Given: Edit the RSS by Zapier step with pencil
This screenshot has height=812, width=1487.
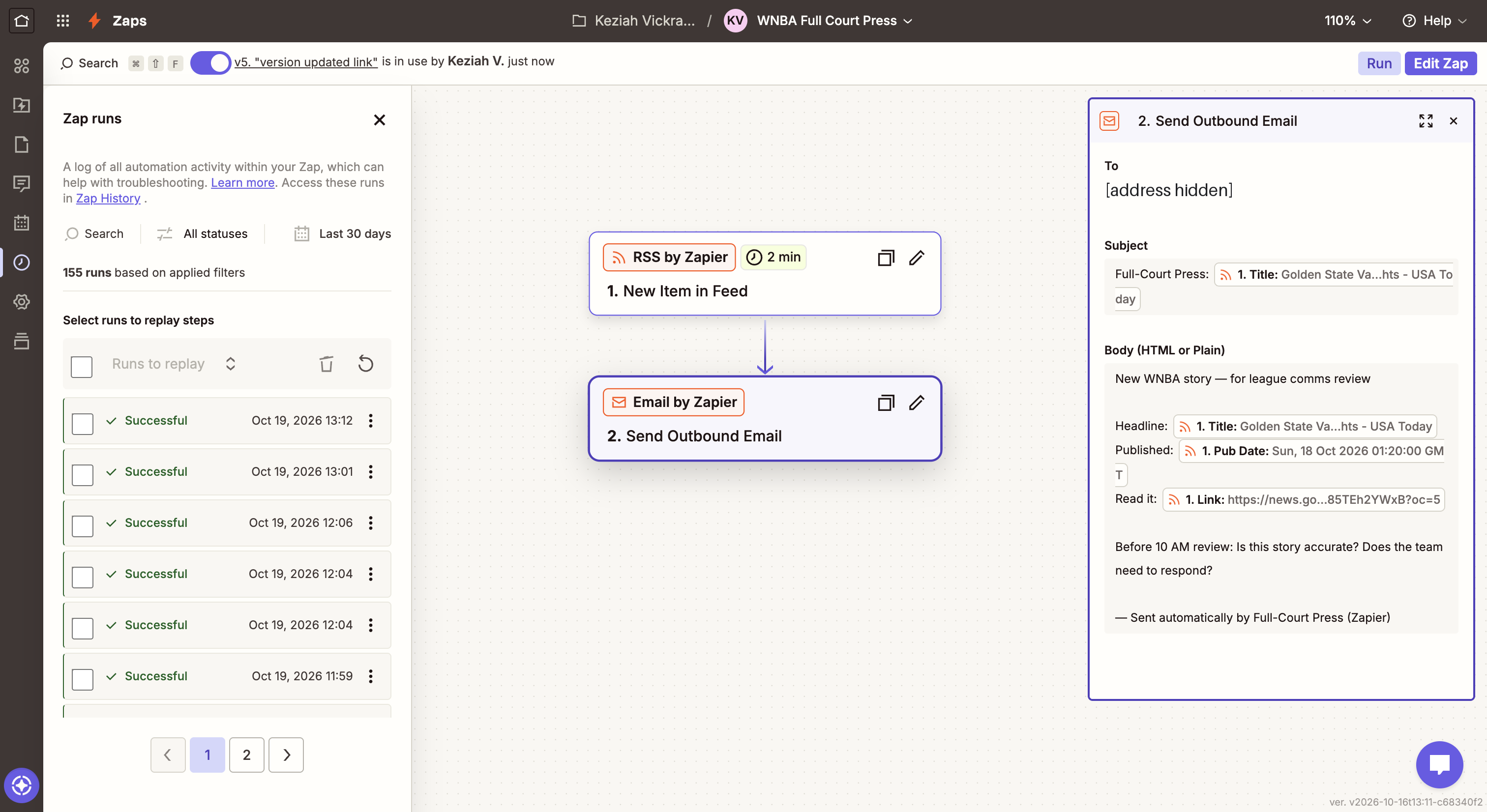Looking at the screenshot, I should 917,258.
